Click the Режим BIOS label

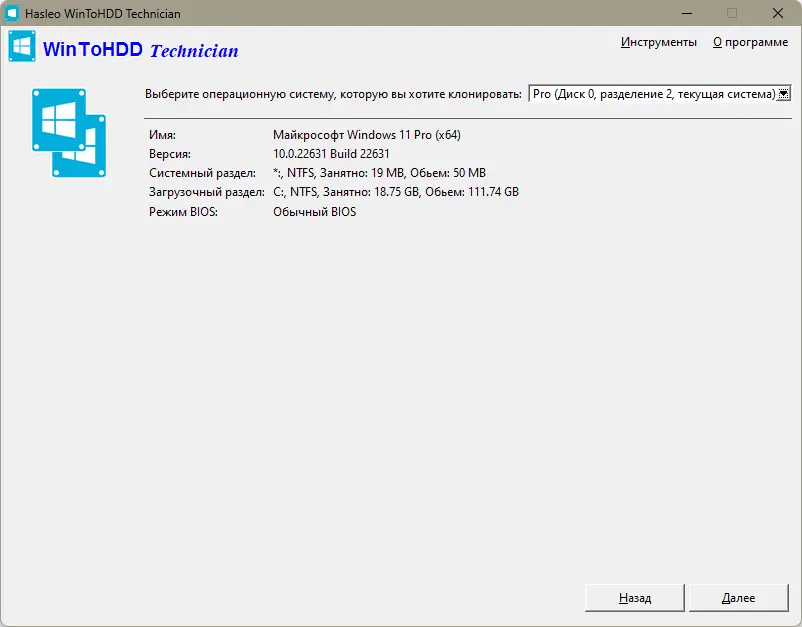[x=183, y=212]
